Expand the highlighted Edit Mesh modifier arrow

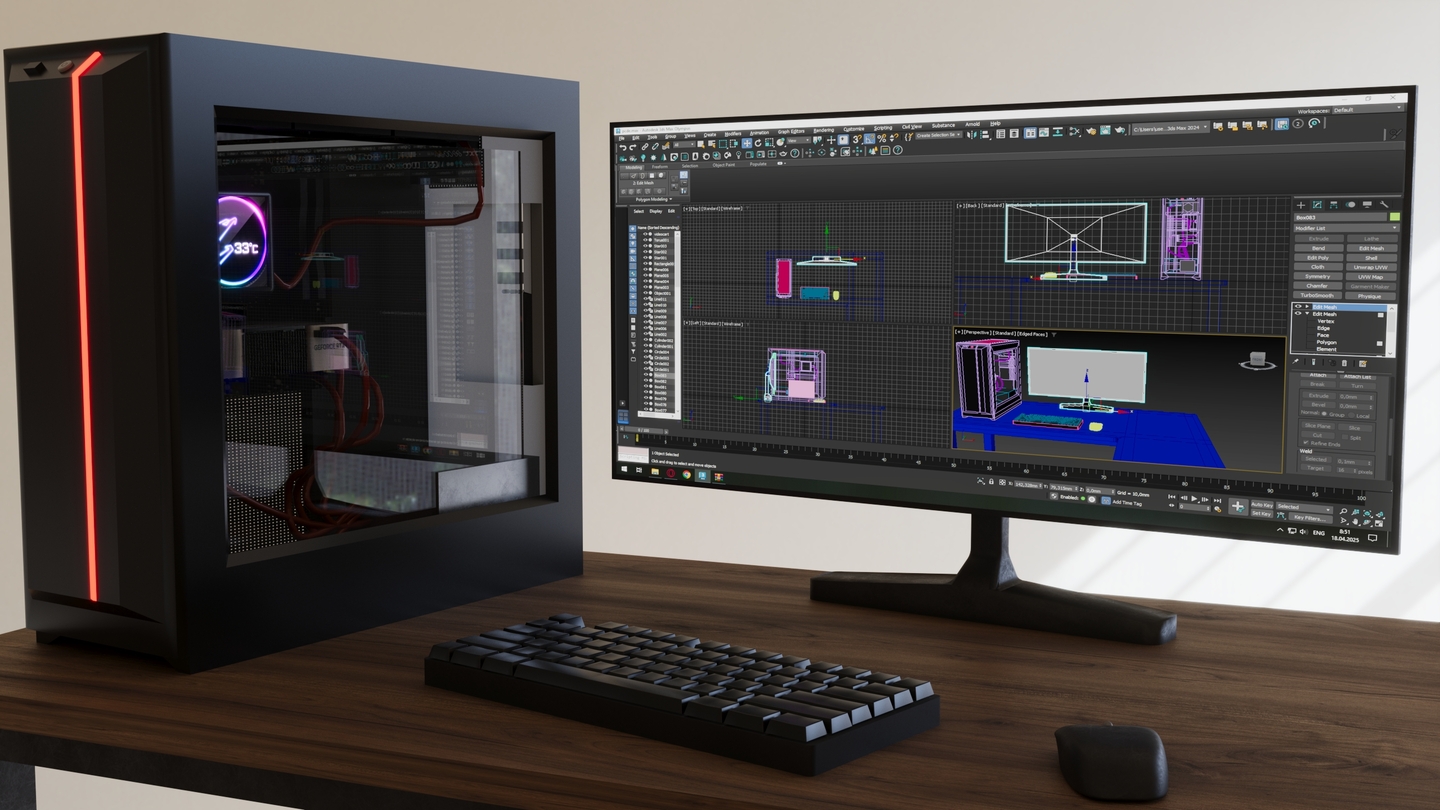1306,306
